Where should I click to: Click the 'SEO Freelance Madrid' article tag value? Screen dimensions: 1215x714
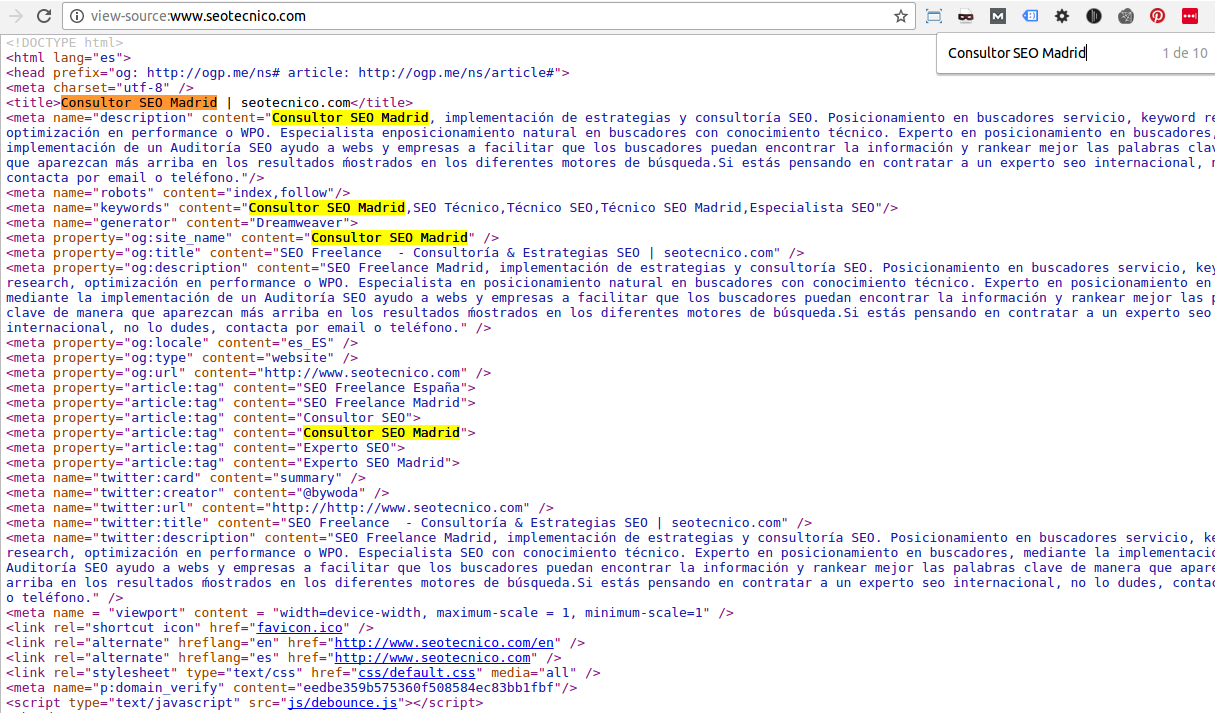382,403
